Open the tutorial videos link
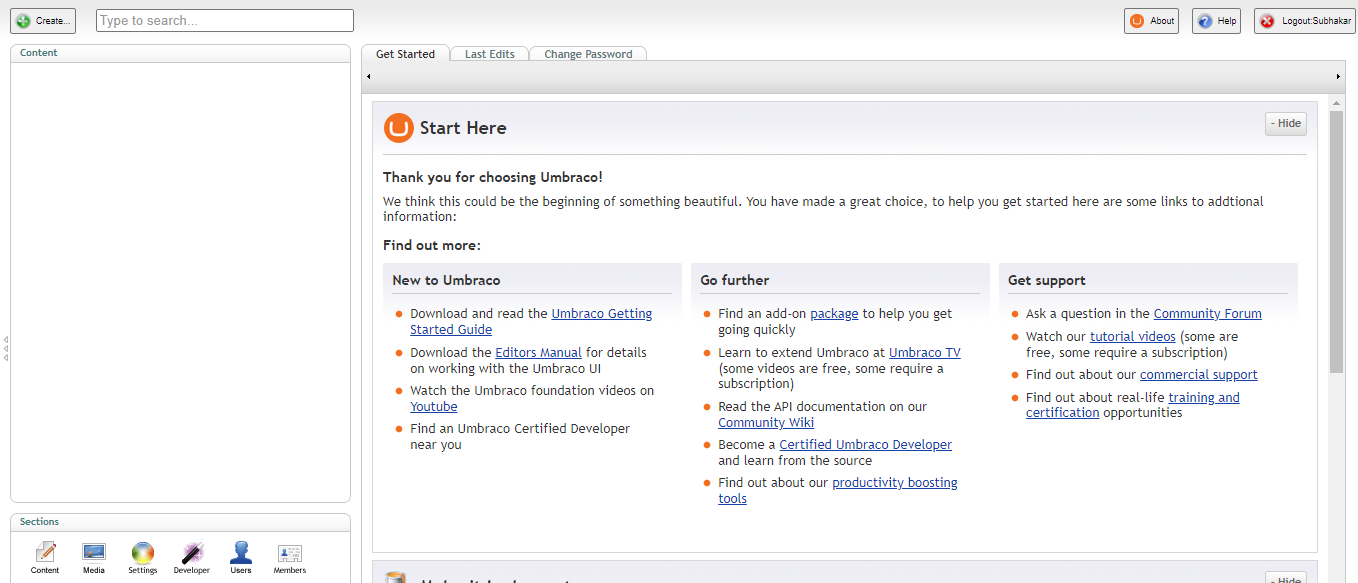 pyautogui.click(x=1132, y=336)
